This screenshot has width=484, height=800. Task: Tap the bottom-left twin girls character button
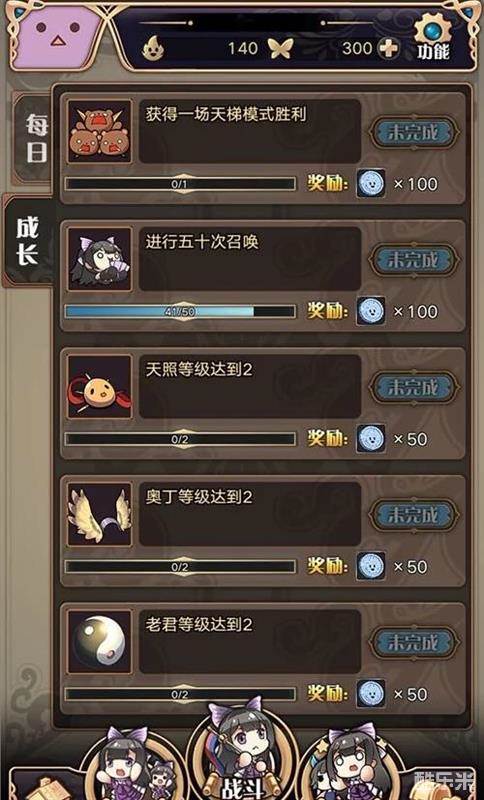(134, 765)
